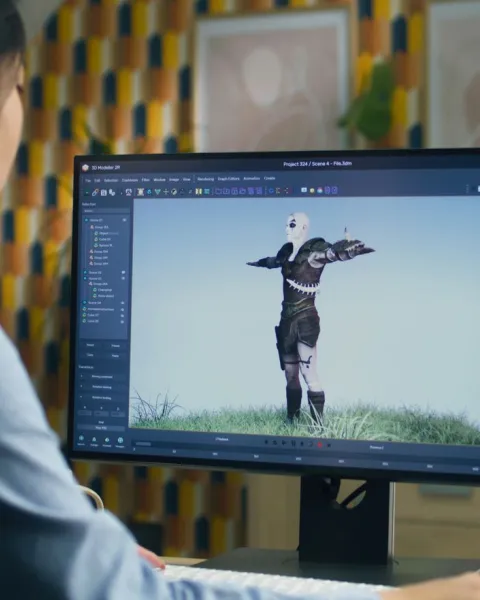
Task: Expand the Moving constraint section
Action: click(x=82, y=376)
